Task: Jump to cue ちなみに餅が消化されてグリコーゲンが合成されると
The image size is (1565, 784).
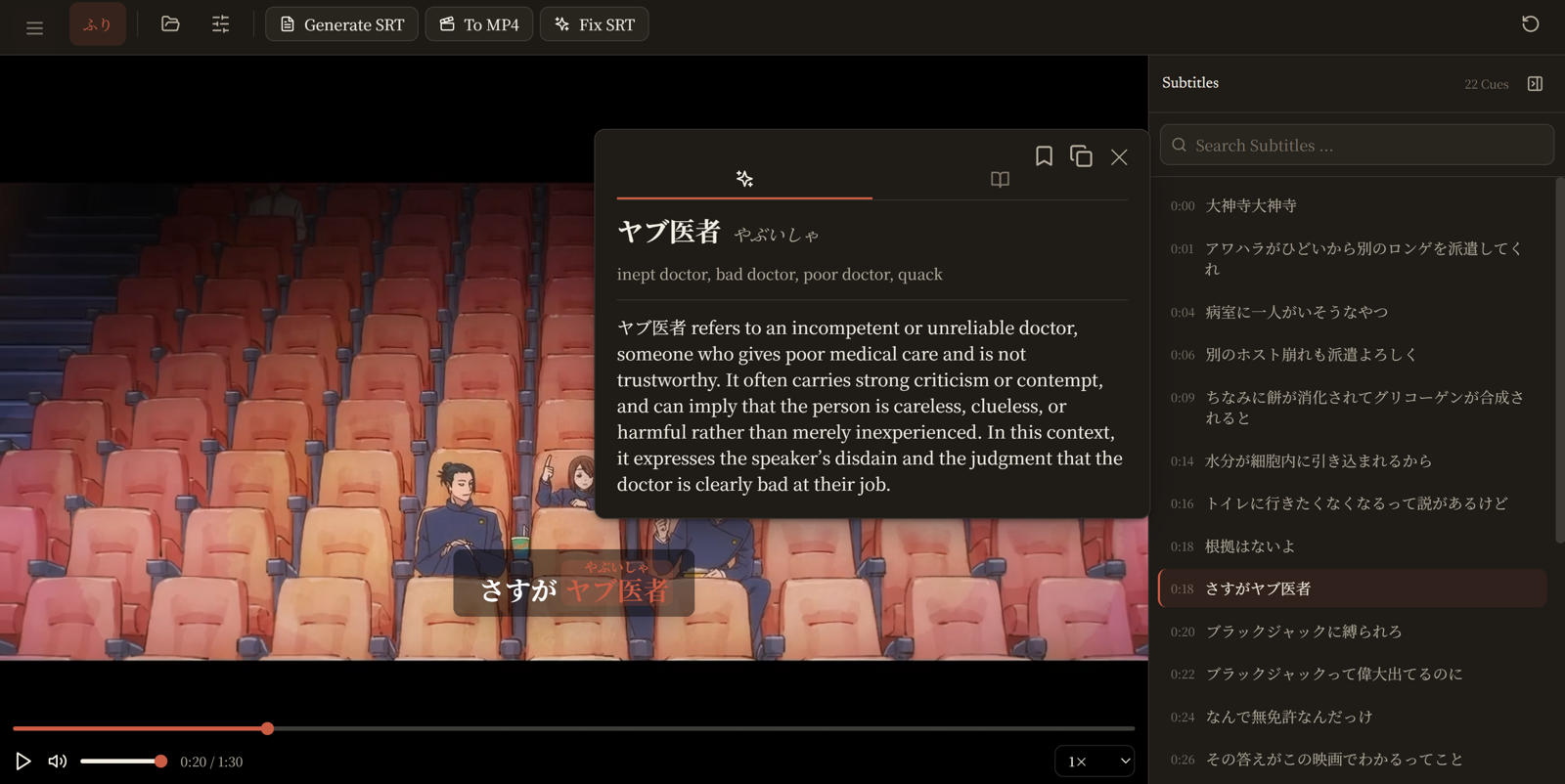Action: click(x=1352, y=408)
